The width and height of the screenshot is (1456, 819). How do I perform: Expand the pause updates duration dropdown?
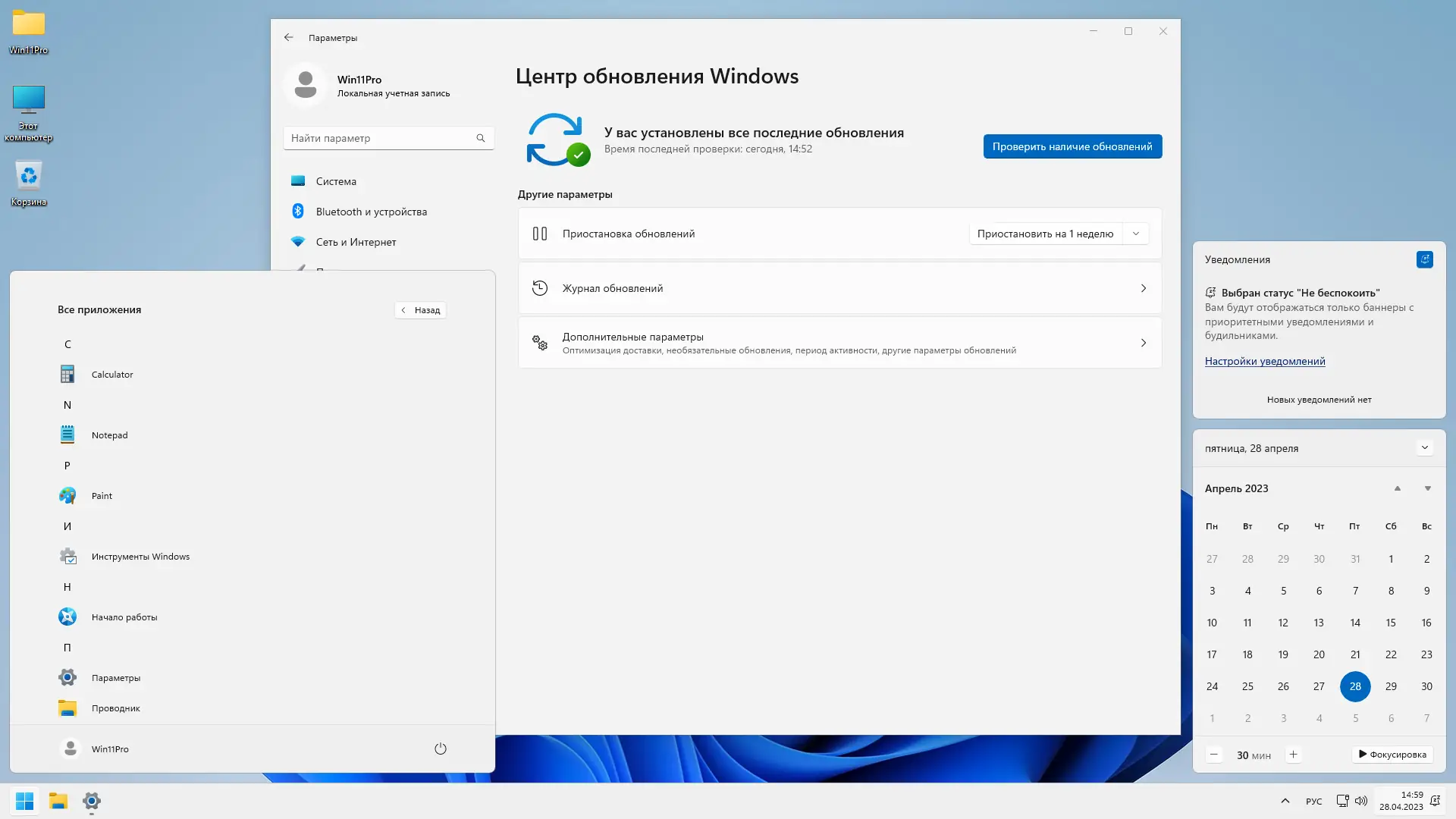pyautogui.click(x=1135, y=234)
